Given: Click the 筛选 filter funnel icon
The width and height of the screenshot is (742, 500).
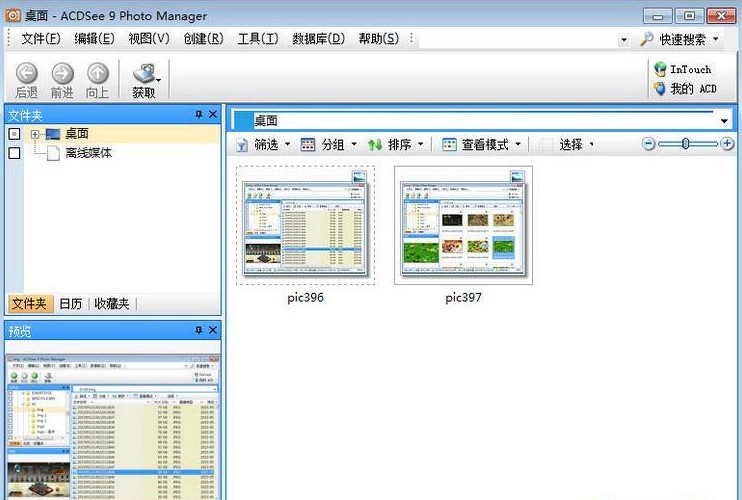Looking at the screenshot, I should (x=242, y=145).
